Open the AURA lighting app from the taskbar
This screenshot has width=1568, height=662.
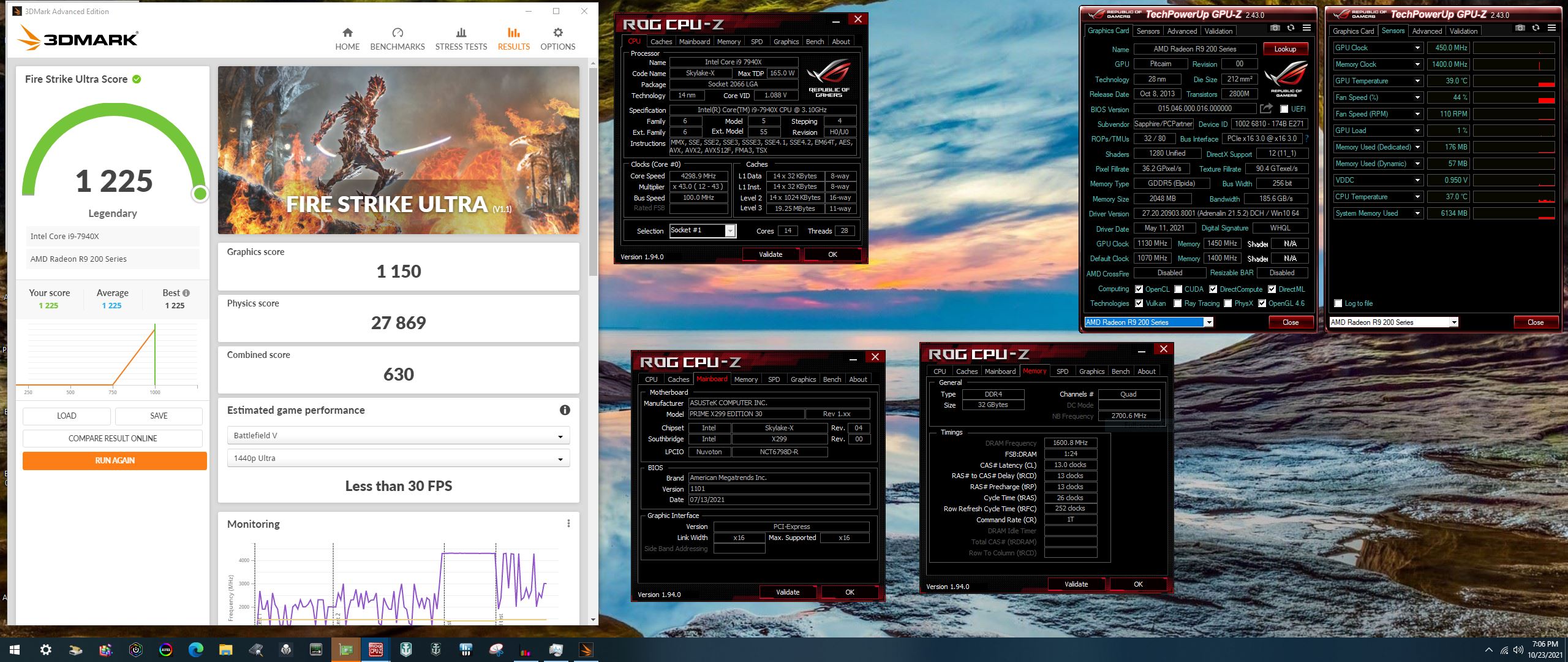click(165, 650)
